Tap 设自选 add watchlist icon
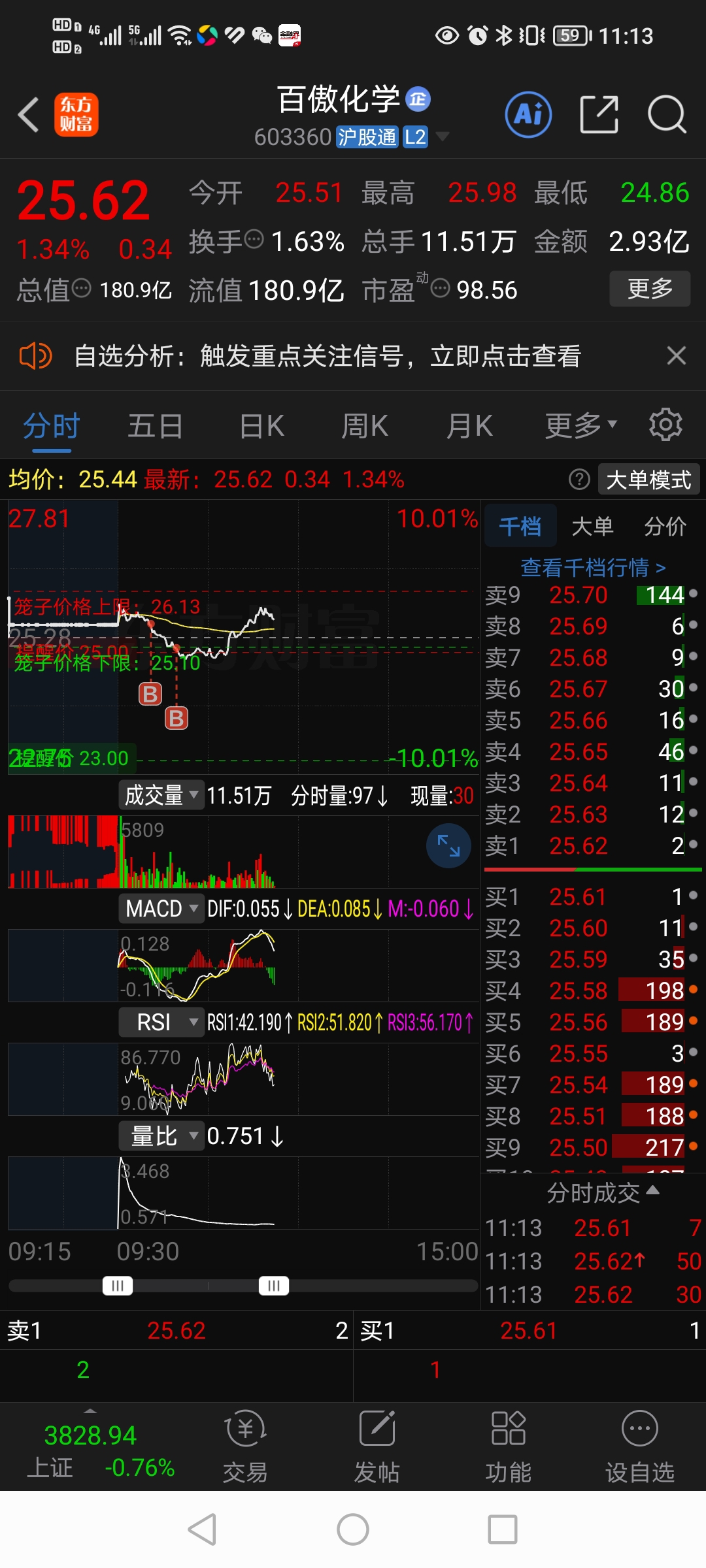Viewport: 706px width, 1568px height. [x=640, y=1446]
